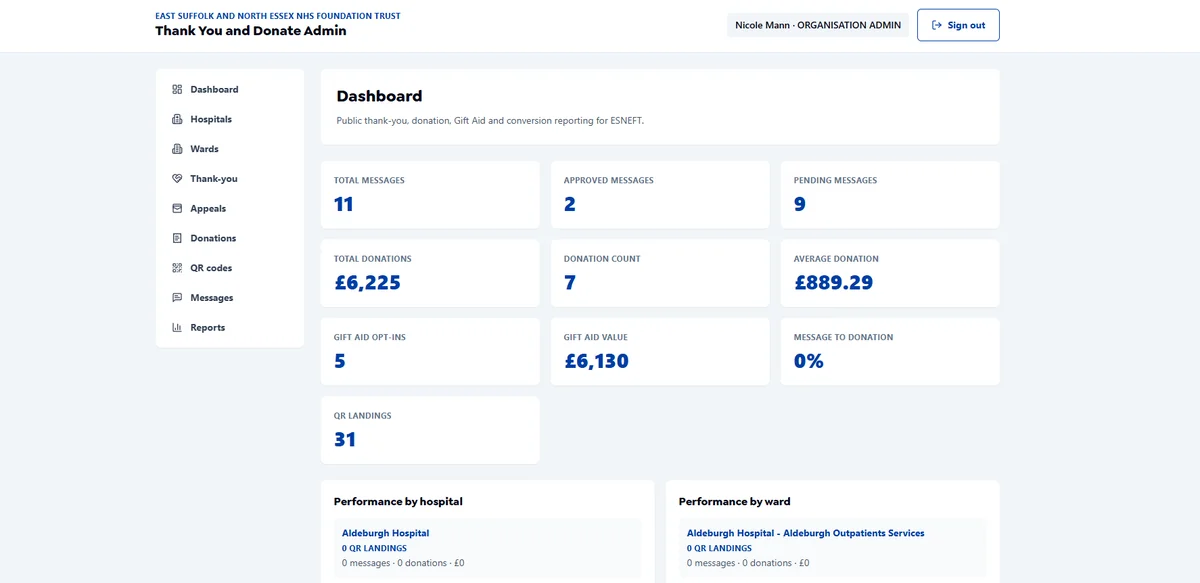The height and width of the screenshot is (583, 1200).
Task: Click the Total Donations £6,225 value
Action: click(x=367, y=283)
